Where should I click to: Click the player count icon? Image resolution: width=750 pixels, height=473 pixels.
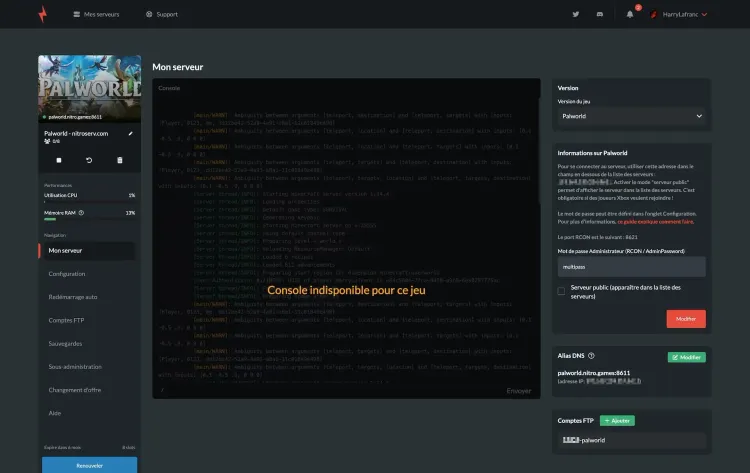47,142
